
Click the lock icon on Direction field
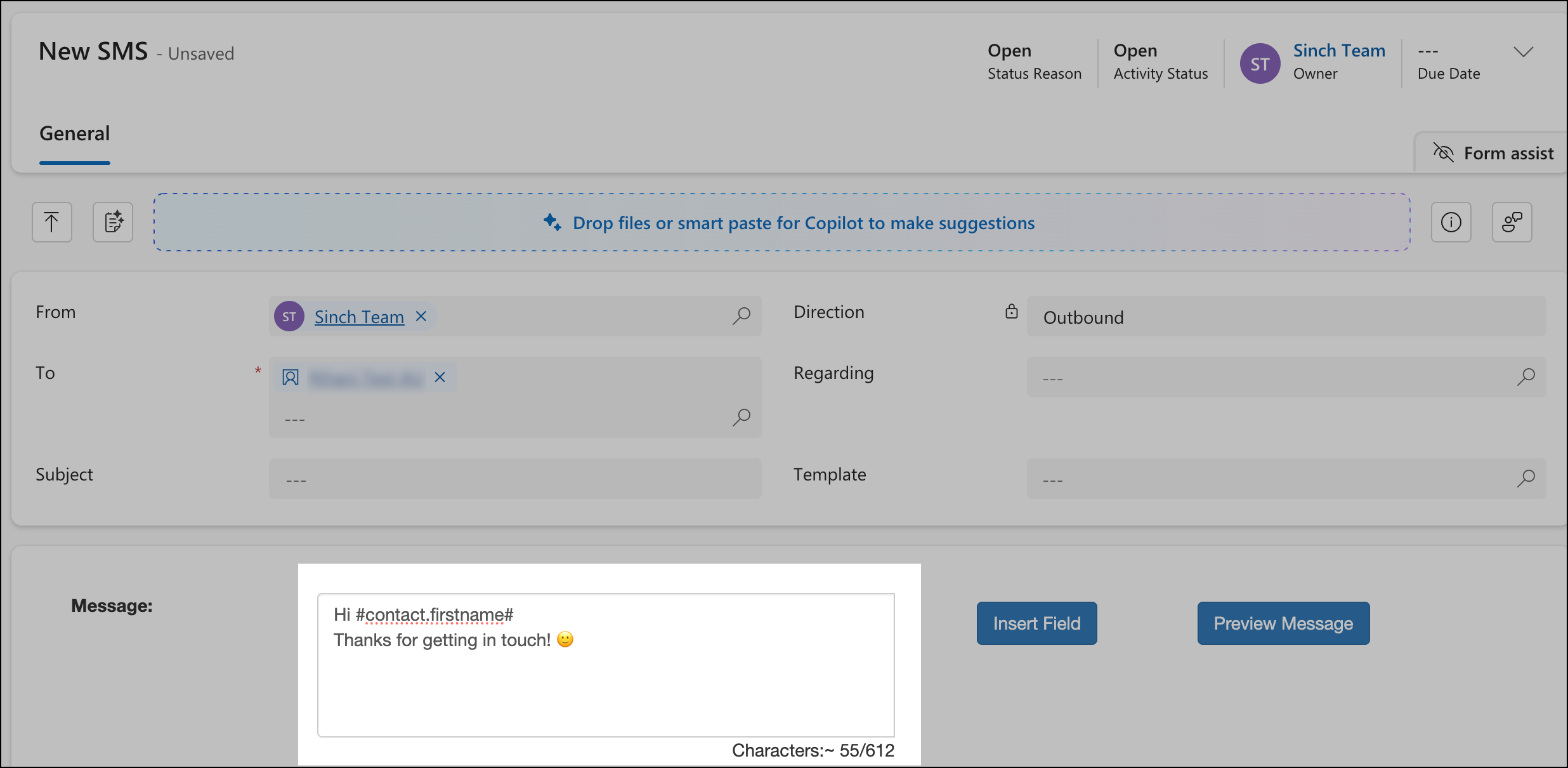(x=1011, y=312)
